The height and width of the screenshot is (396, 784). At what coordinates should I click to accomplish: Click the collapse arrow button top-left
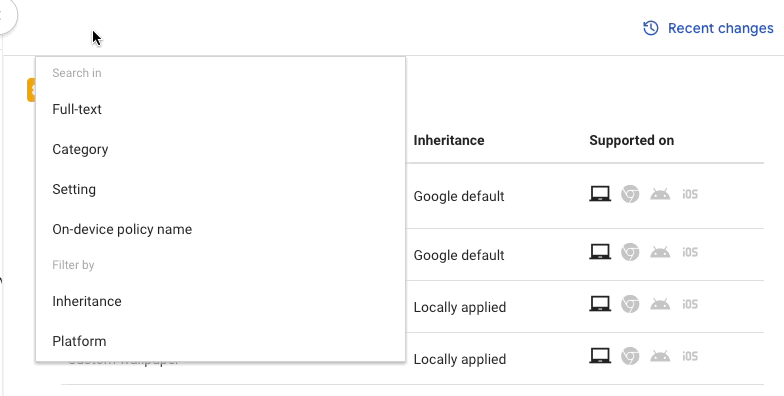tap(5, 15)
